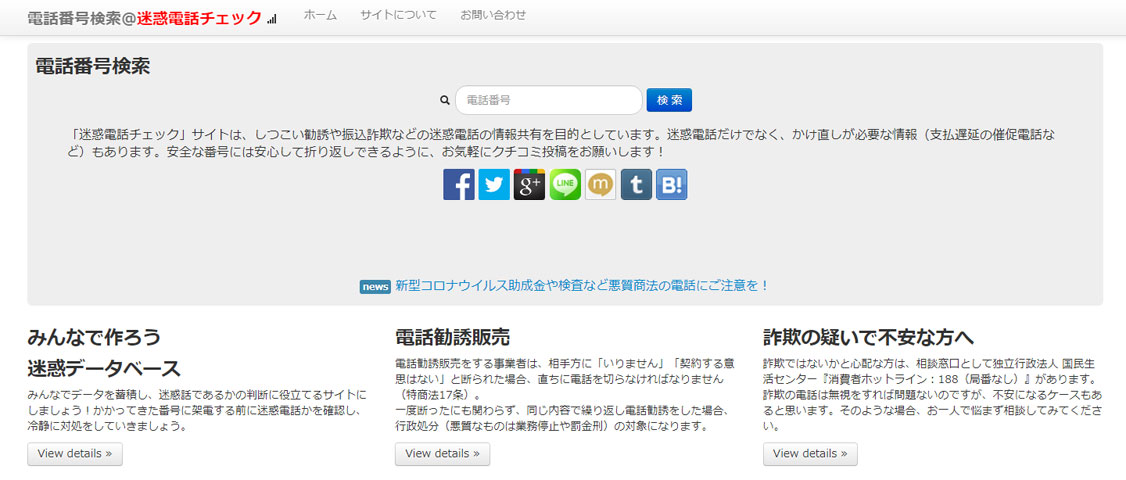The image size is (1126, 480).
Task: Share via the Google+ icon
Action: tap(529, 184)
